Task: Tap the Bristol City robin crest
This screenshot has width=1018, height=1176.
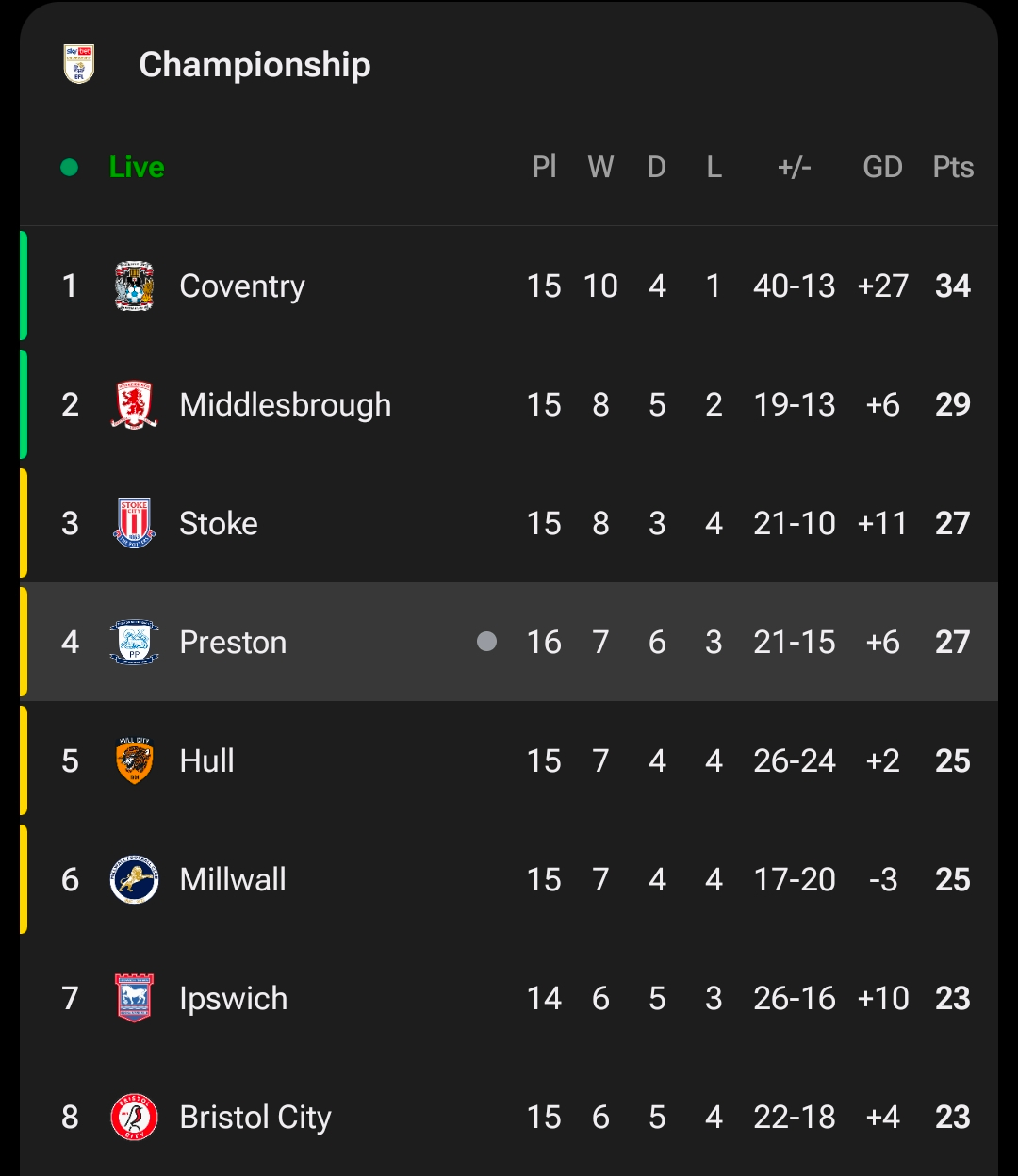Action: click(134, 1118)
